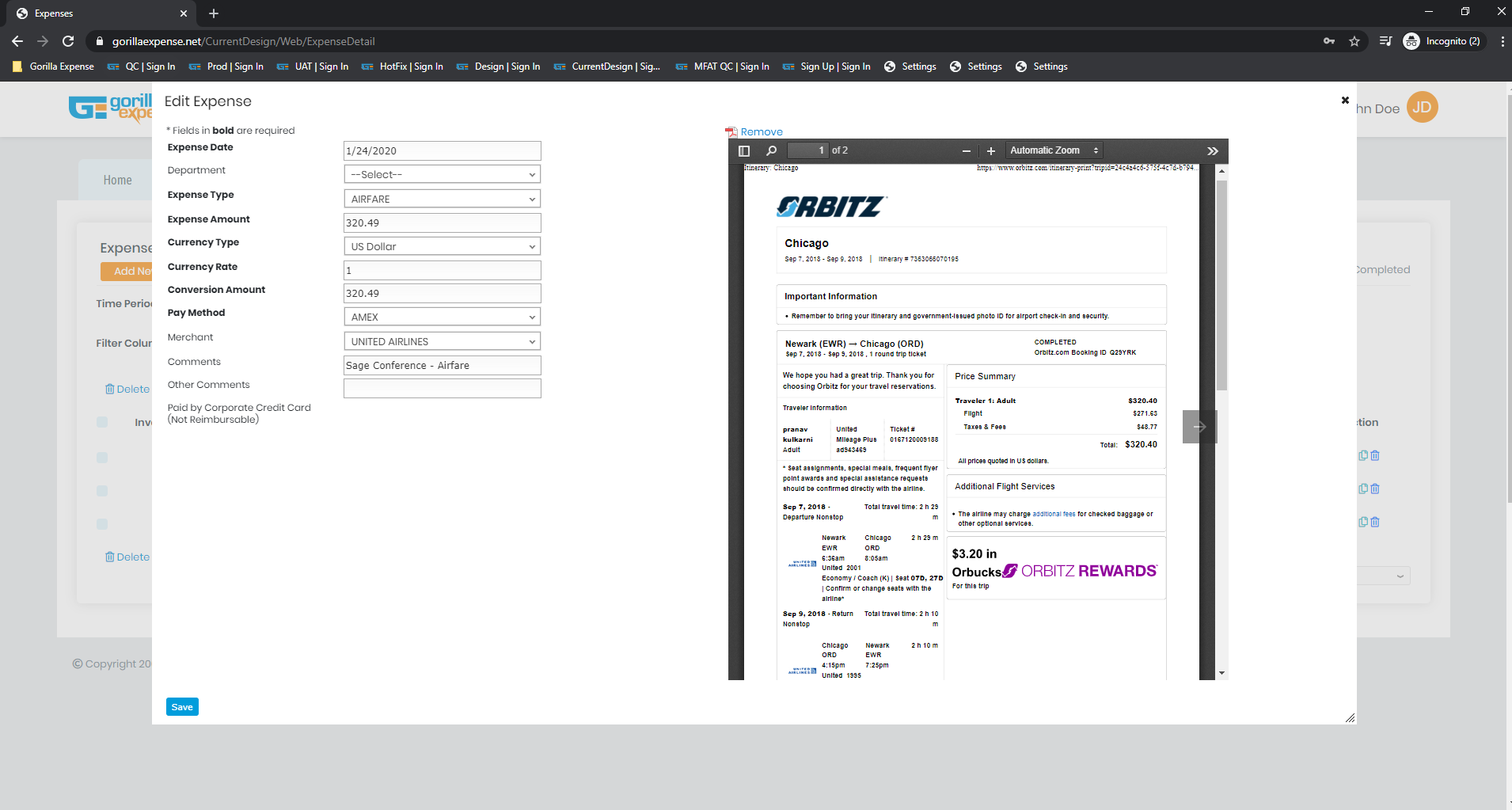Go to next receipt page arrow

[x=1199, y=427]
